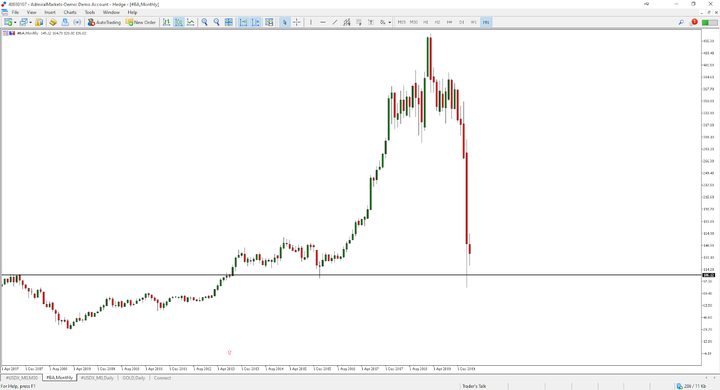Switch to the Connect tab
The width and height of the screenshot is (720, 390).
point(162,378)
